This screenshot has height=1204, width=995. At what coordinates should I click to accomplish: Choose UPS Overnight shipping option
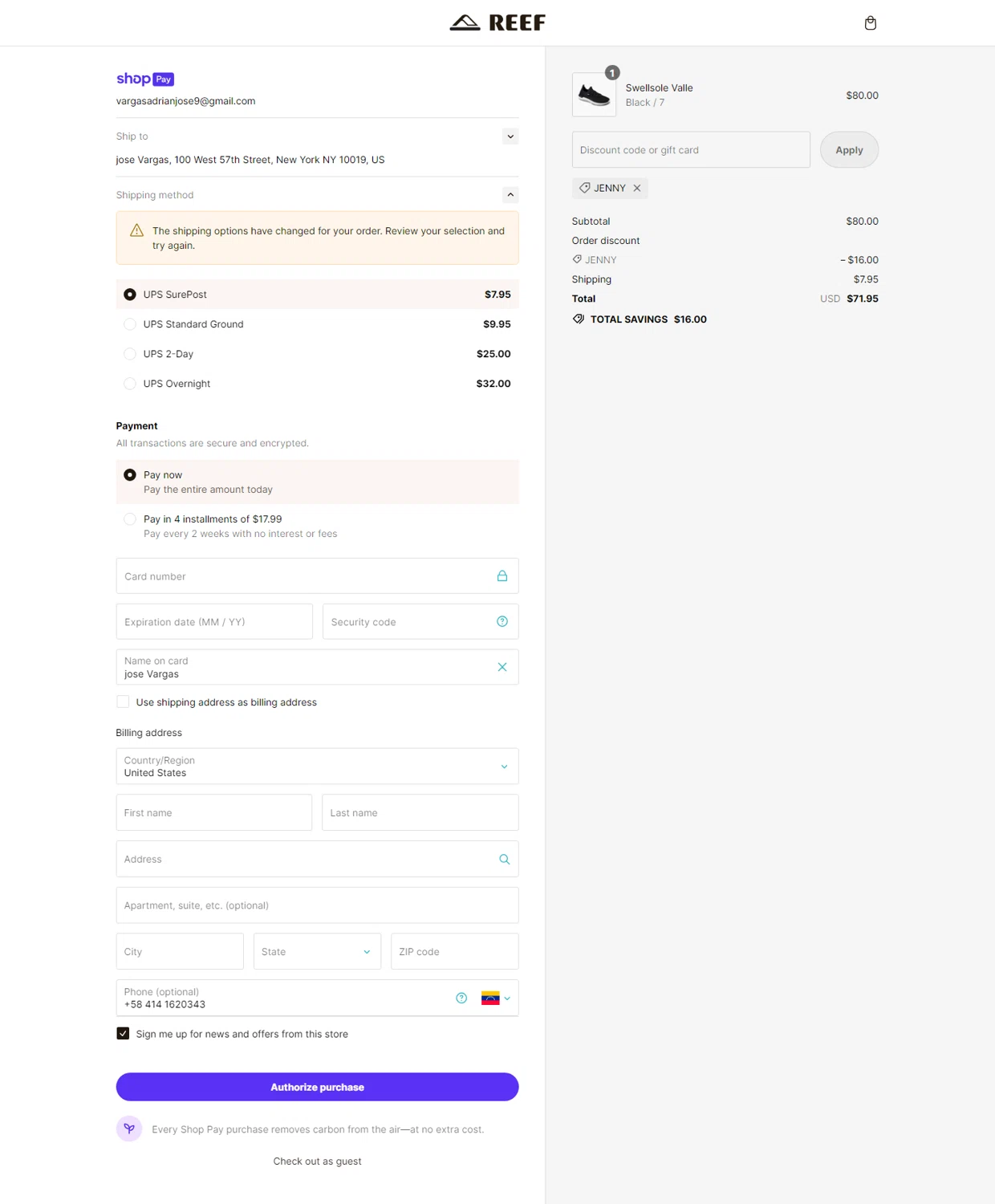[130, 384]
